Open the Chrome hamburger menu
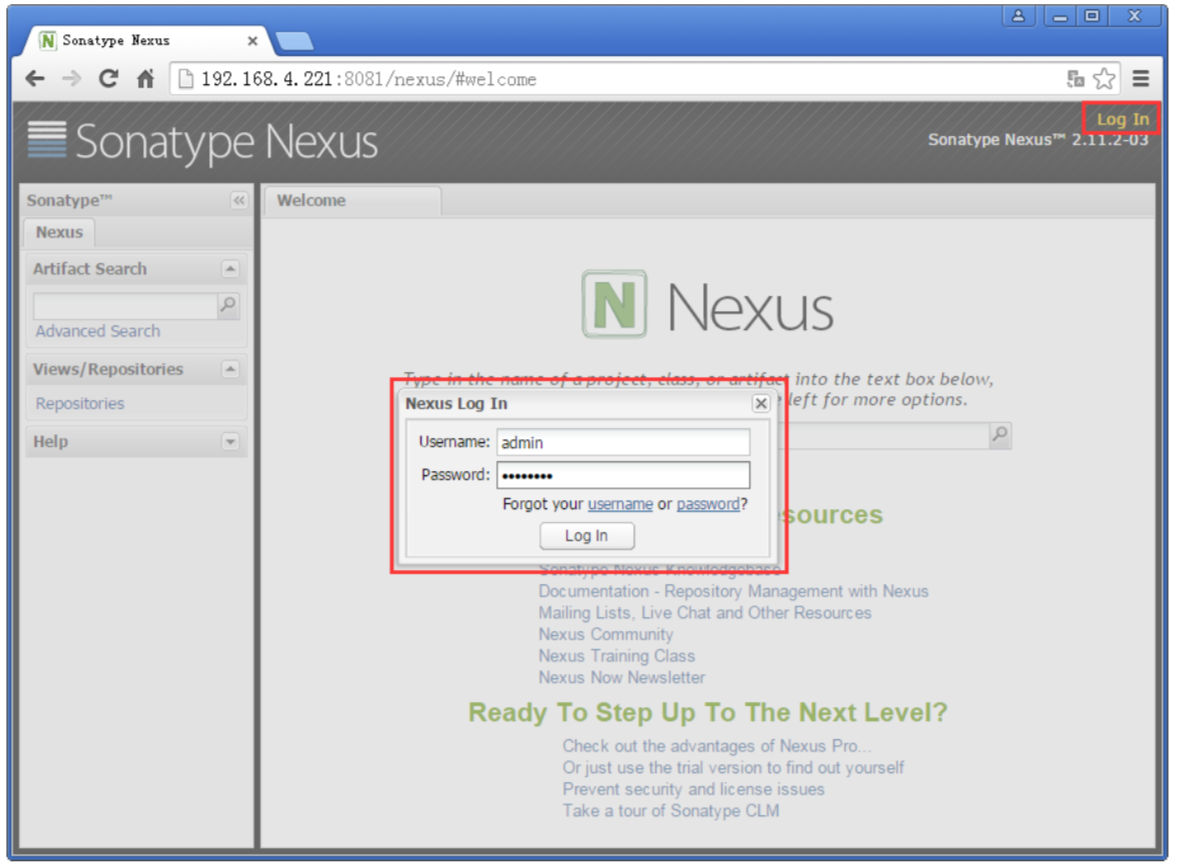The height and width of the screenshot is (866, 1178). (x=1140, y=78)
